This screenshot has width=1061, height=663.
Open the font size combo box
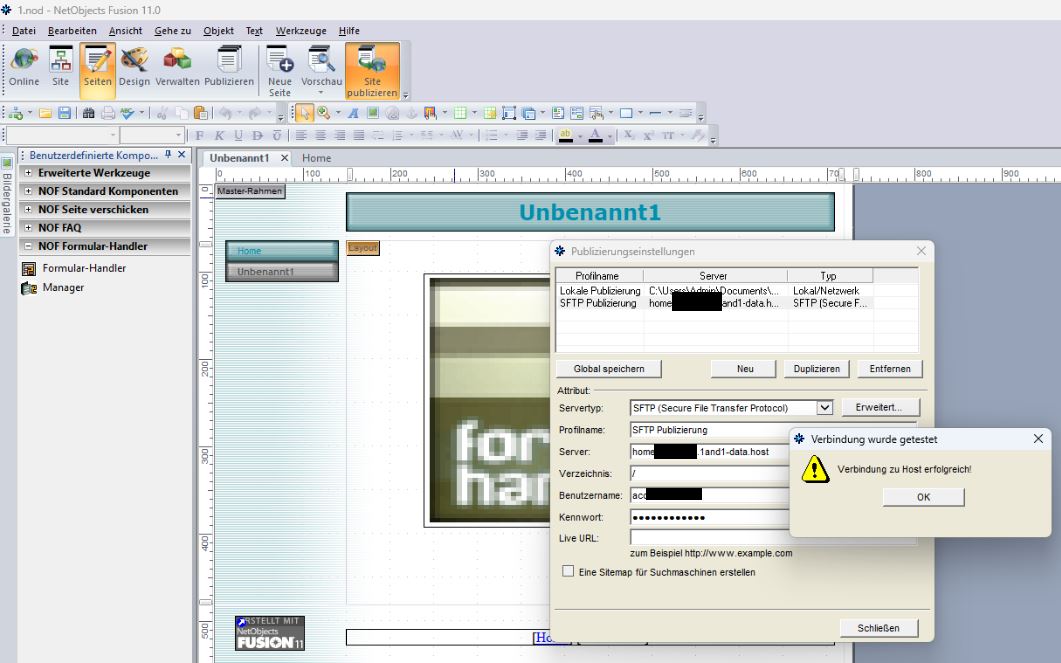tap(152, 135)
